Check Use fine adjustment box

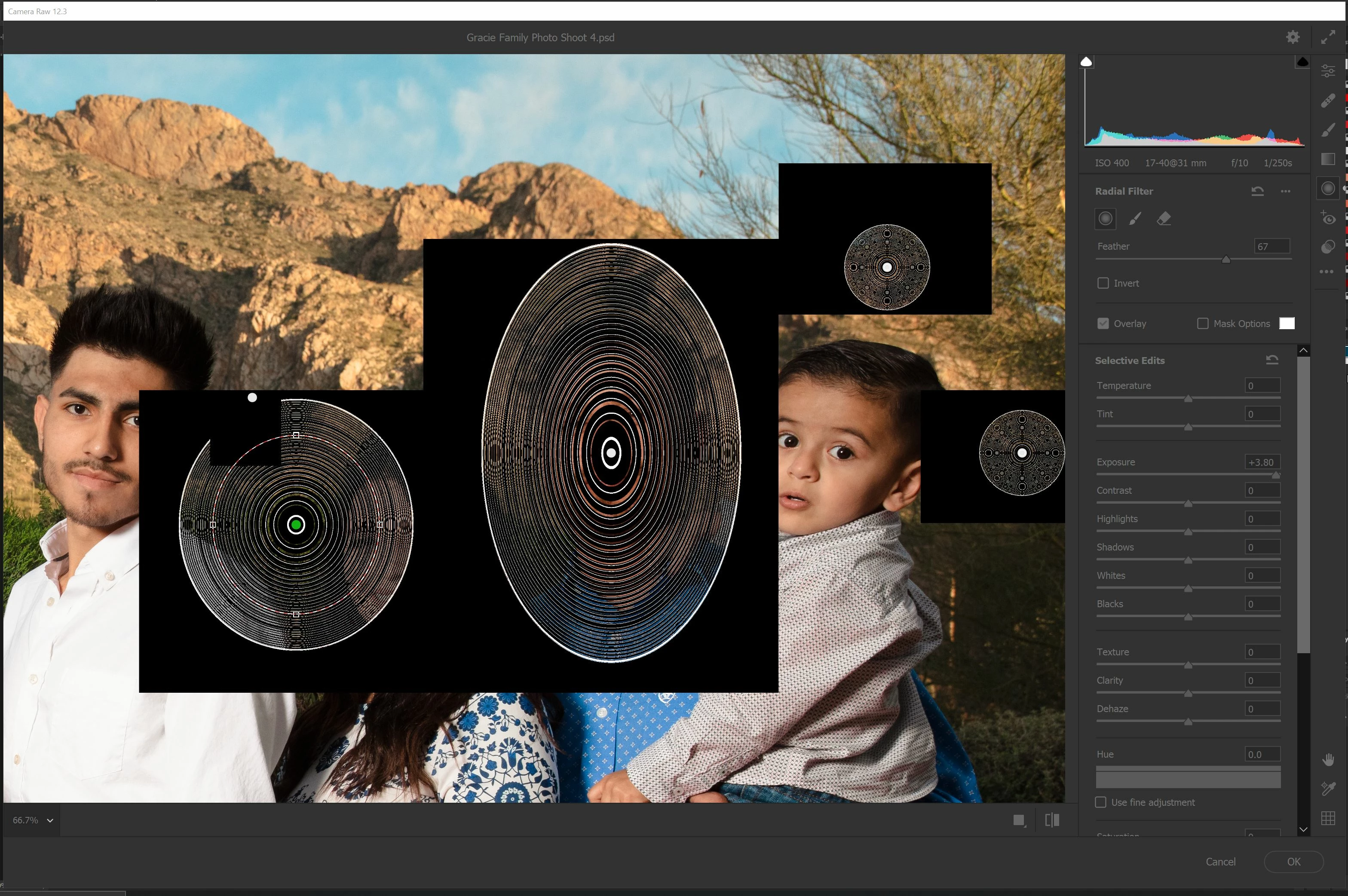tap(1100, 802)
